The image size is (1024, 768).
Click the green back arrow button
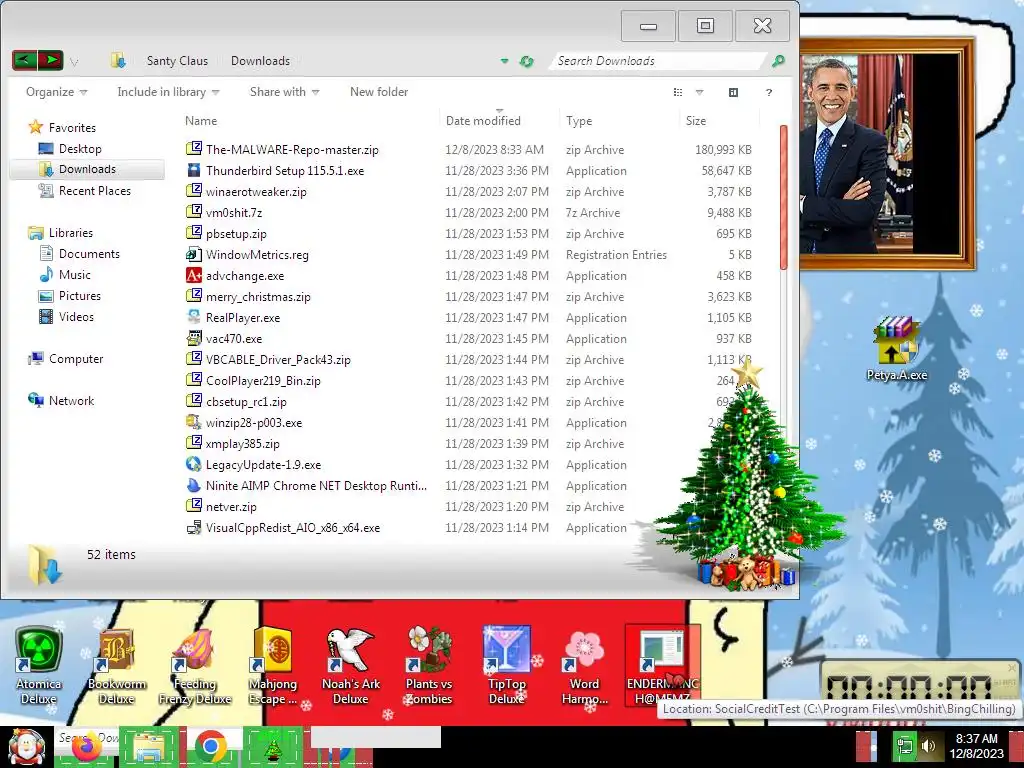pos(24,61)
